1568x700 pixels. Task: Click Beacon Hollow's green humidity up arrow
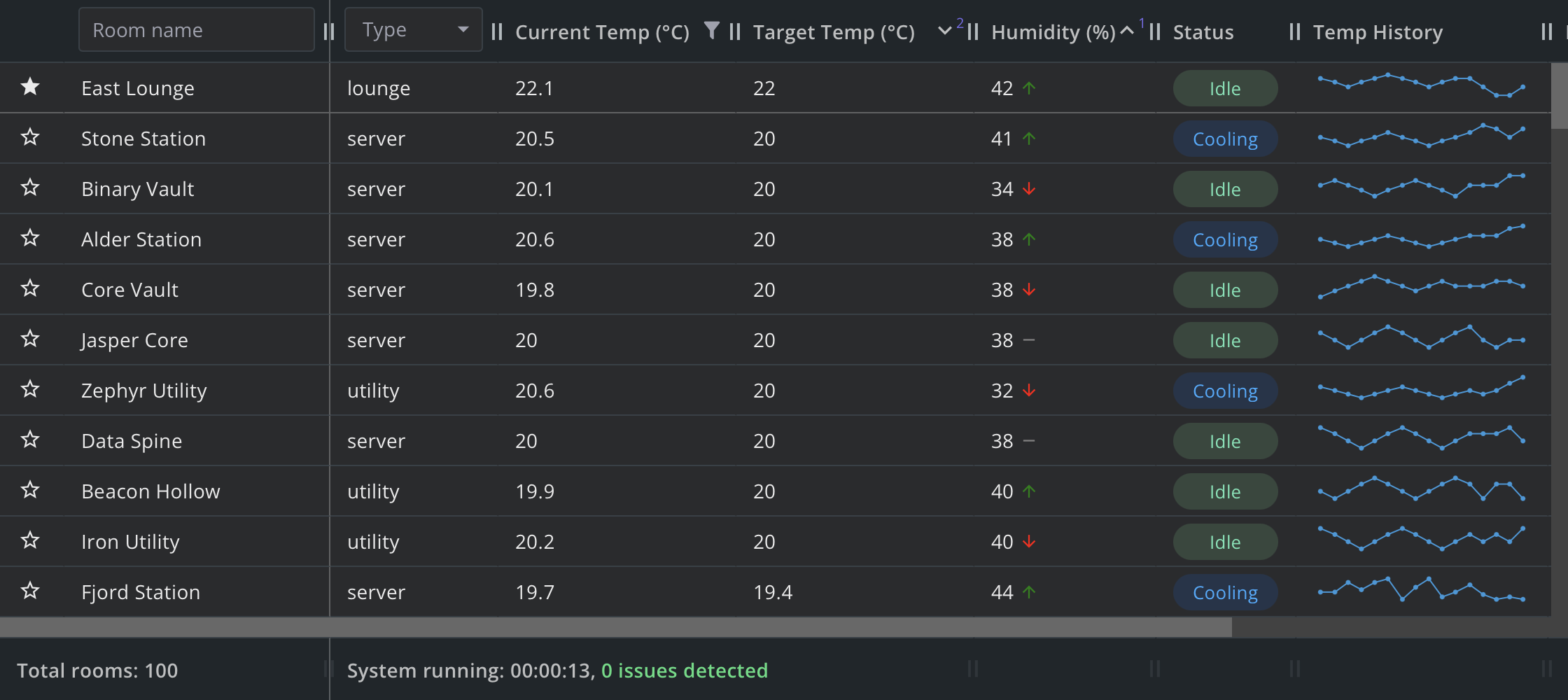pyautogui.click(x=1028, y=491)
